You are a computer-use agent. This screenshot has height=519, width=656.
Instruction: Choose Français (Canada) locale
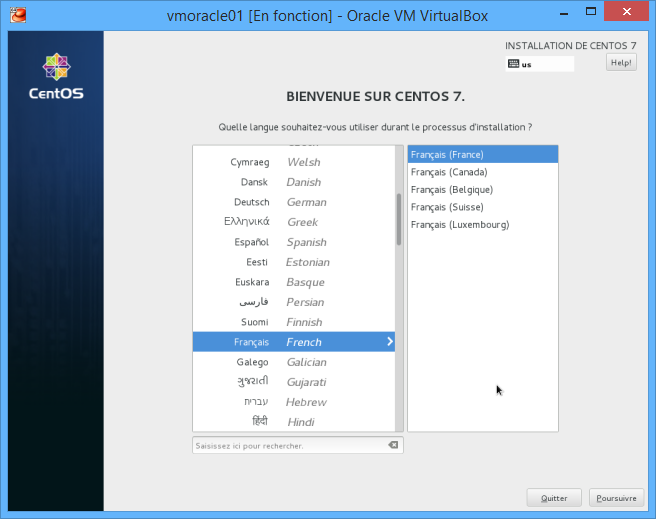[x=483, y=172]
